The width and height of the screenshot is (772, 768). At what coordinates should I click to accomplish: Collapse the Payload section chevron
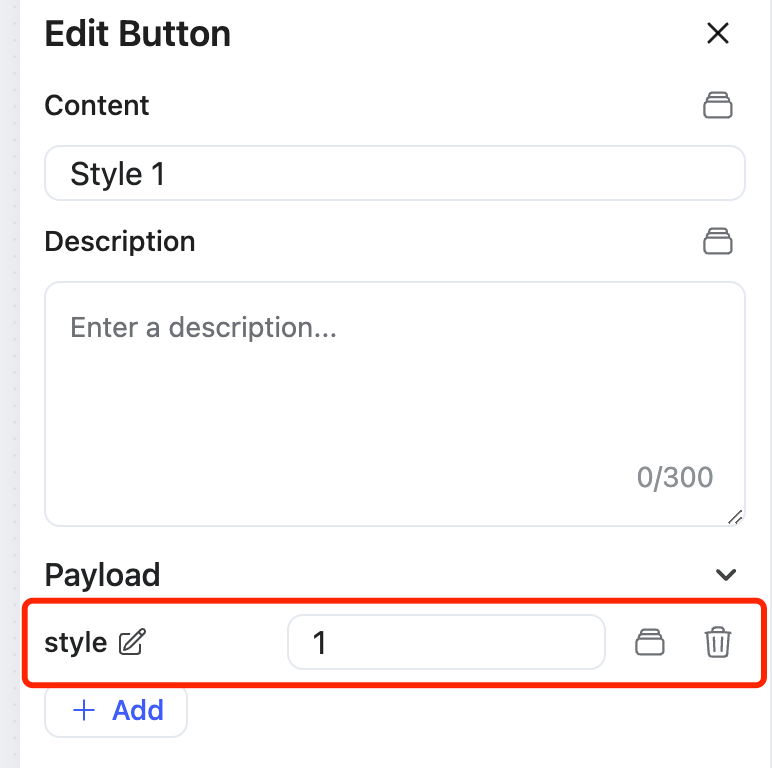[726, 575]
